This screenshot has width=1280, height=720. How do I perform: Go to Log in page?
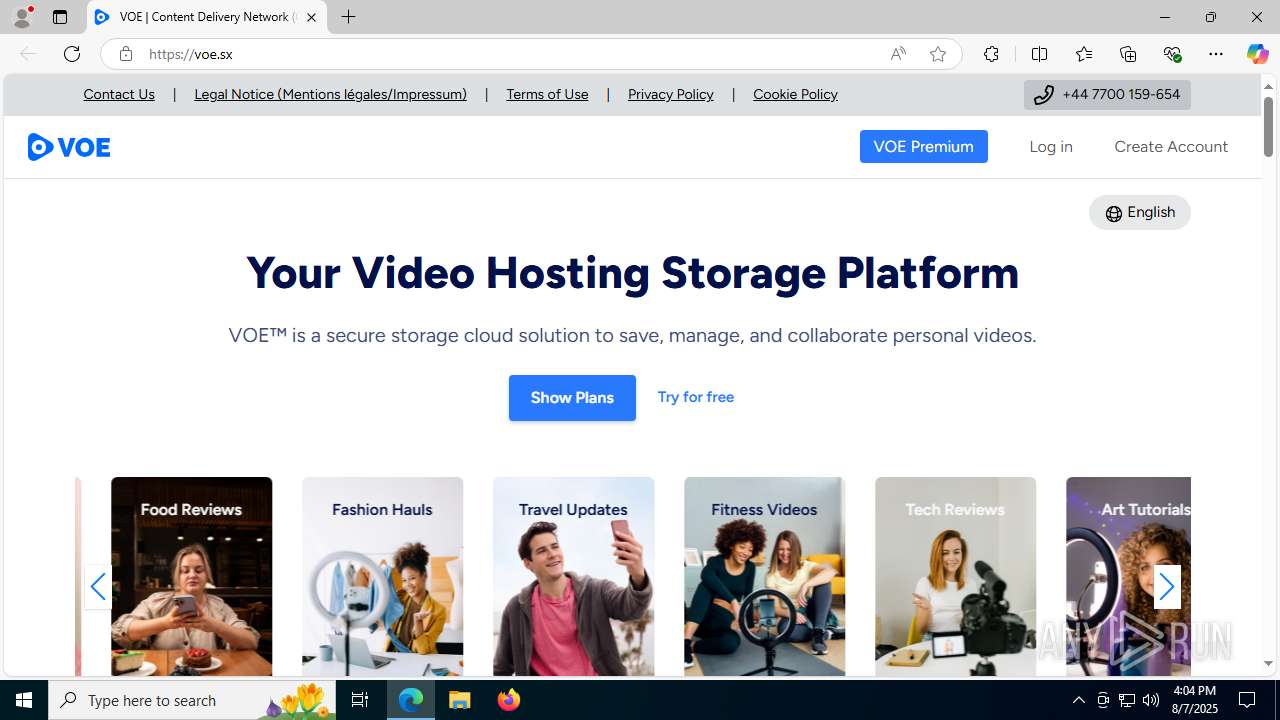1051,146
